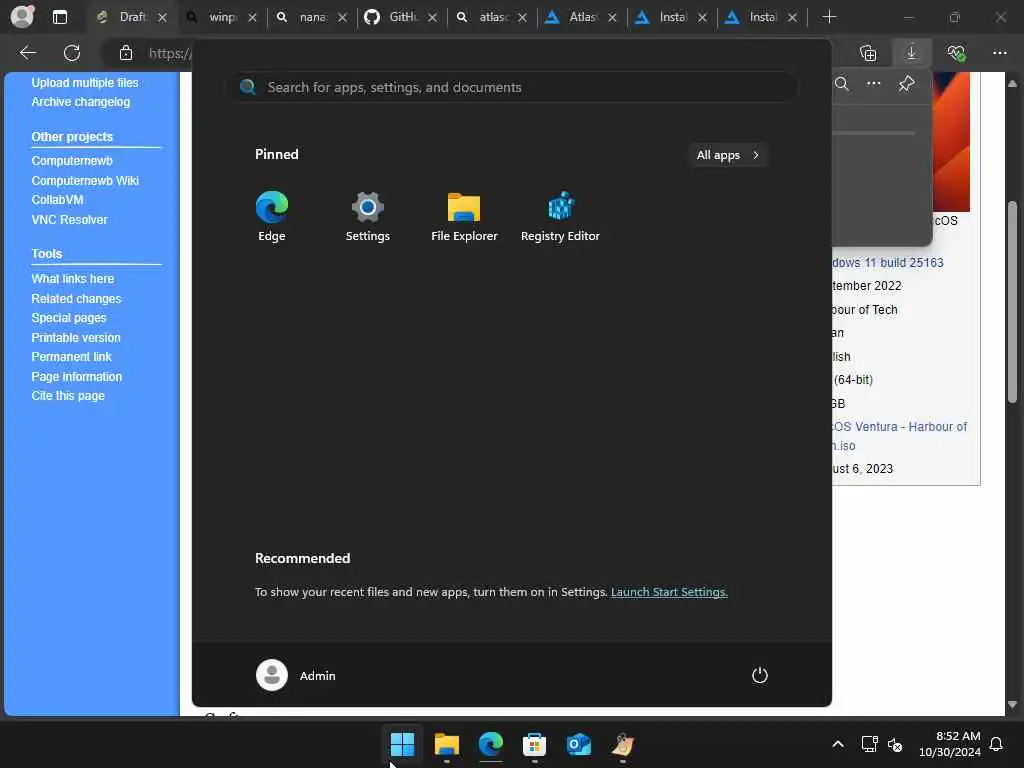Open the clock showing 8:52 AM
This screenshot has height=768, width=1024.
click(949, 744)
